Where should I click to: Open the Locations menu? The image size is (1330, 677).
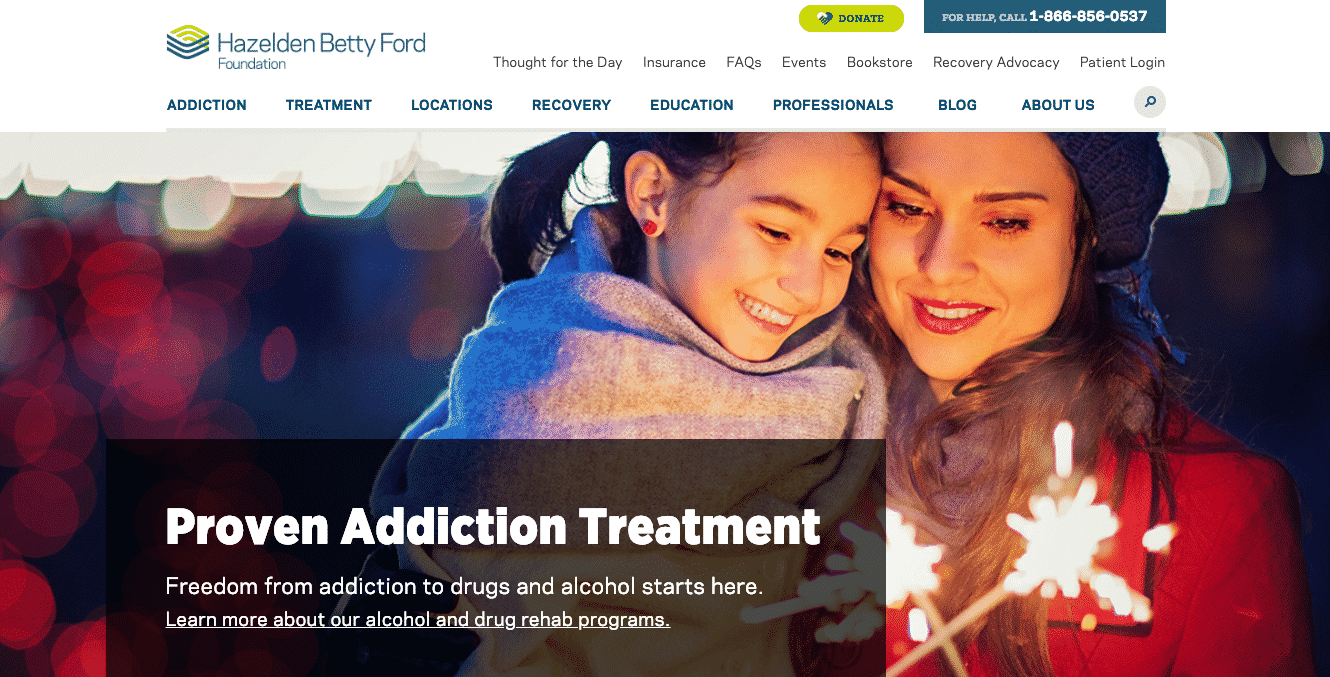(452, 105)
